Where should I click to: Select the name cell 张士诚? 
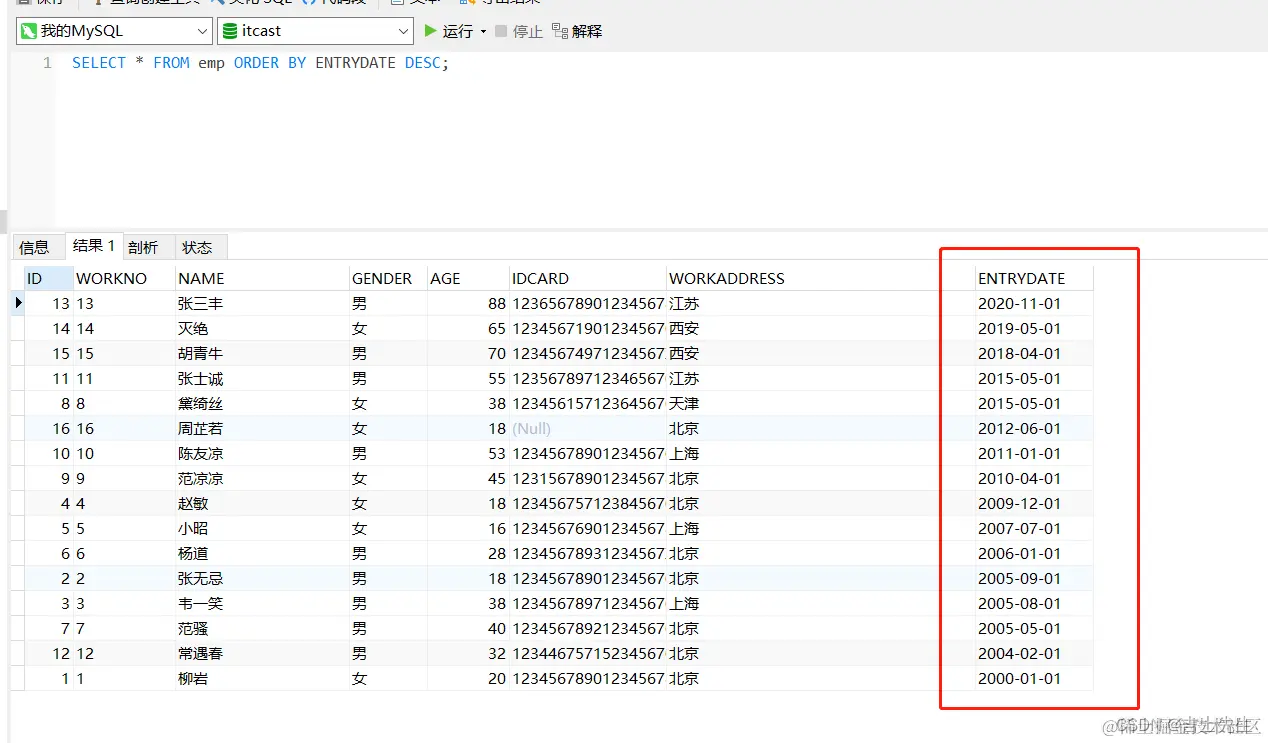[262, 378]
